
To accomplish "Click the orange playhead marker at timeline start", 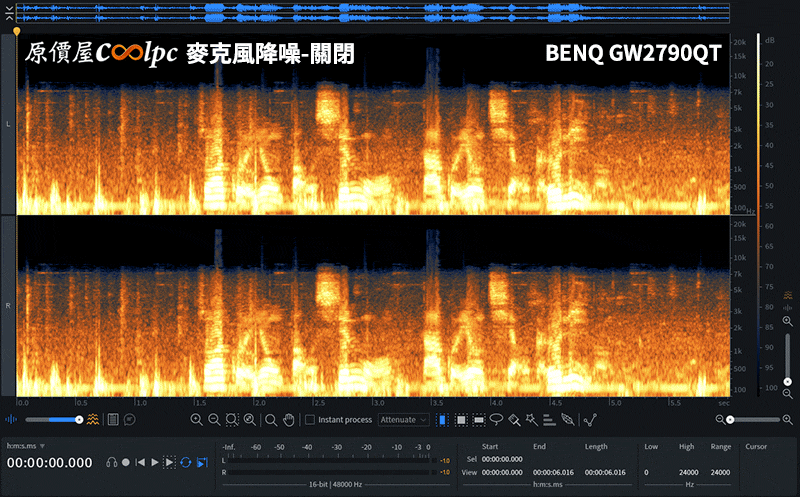I will pyautogui.click(x=17, y=32).
